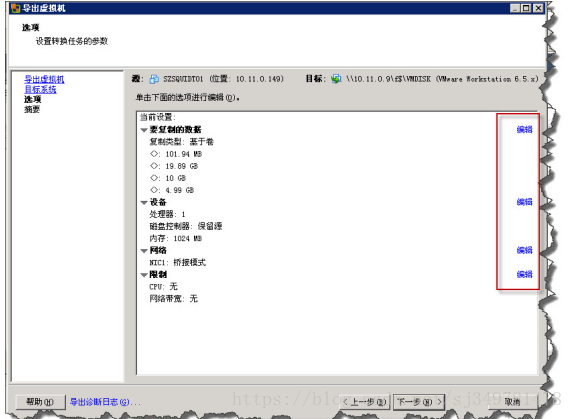Open the 导出虚拟机 step in the sidebar

[44, 79]
